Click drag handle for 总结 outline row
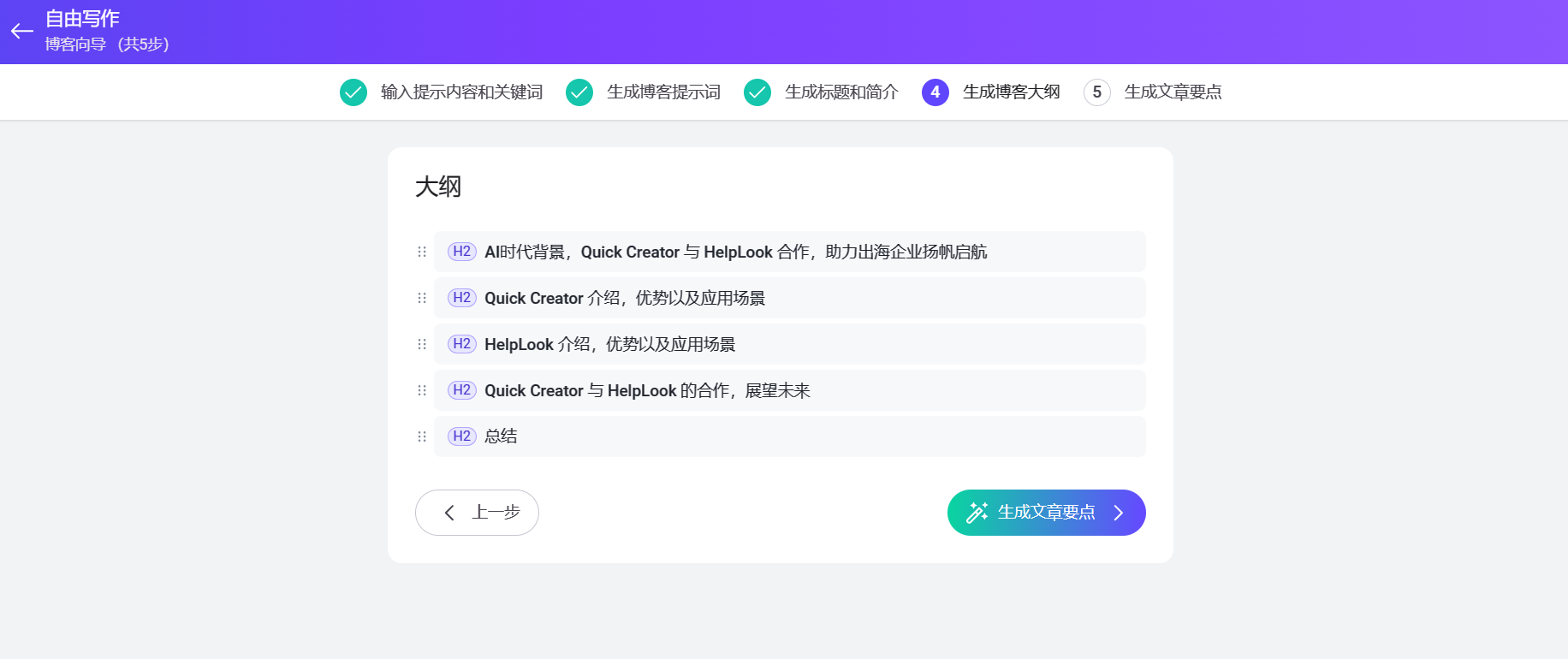The height and width of the screenshot is (659, 1568). tap(422, 436)
